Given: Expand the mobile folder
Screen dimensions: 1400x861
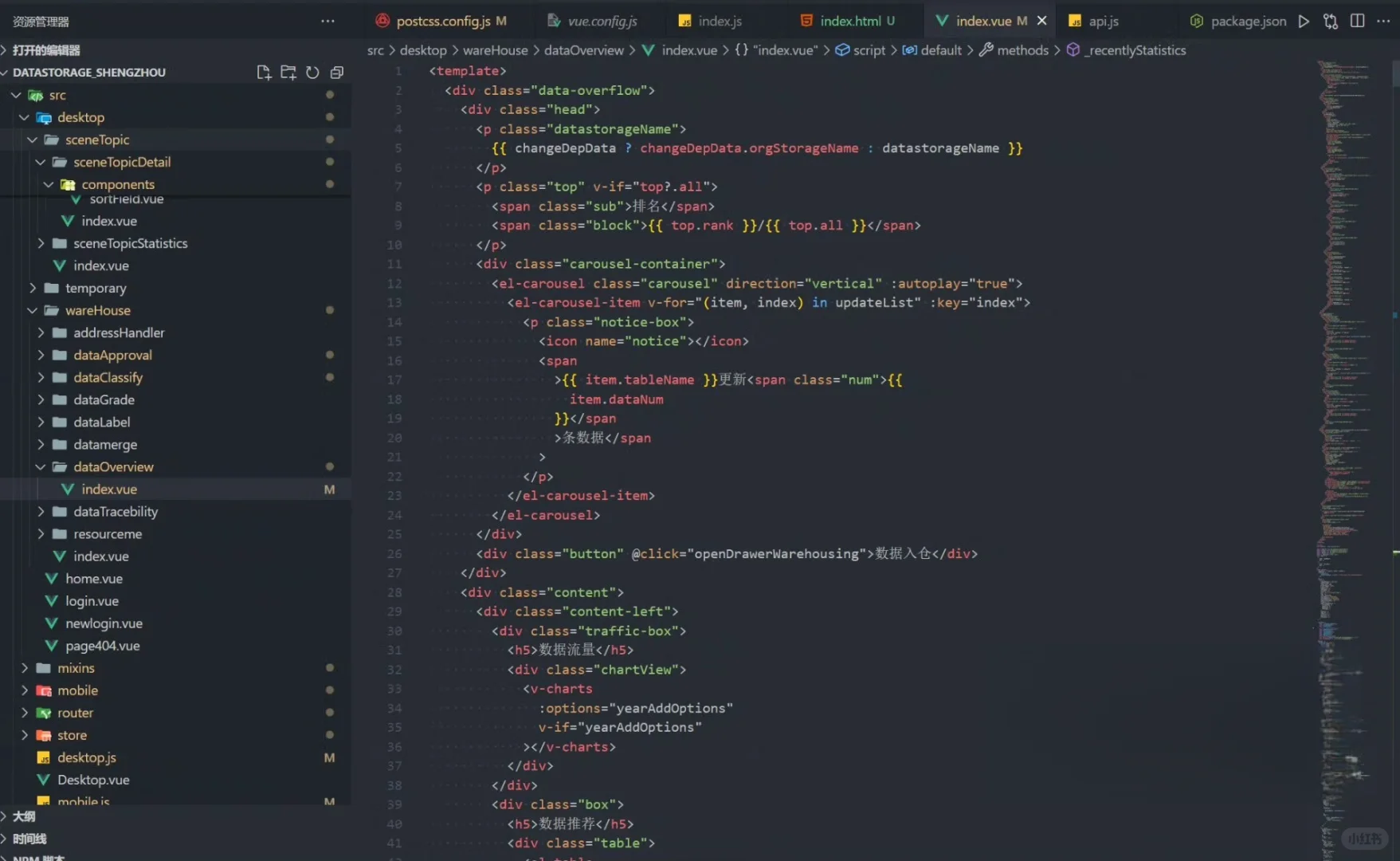Looking at the screenshot, I should pyautogui.click(x=24, y=690).
